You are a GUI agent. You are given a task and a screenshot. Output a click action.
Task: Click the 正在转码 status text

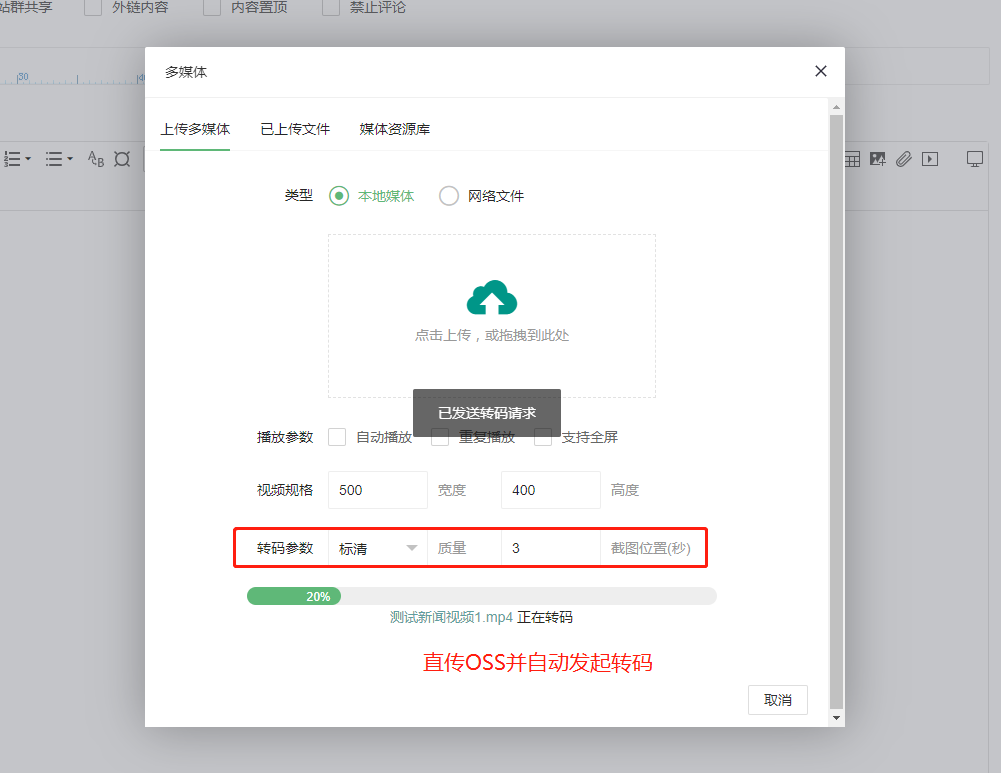pyautogui.click(x=545, y=617)
